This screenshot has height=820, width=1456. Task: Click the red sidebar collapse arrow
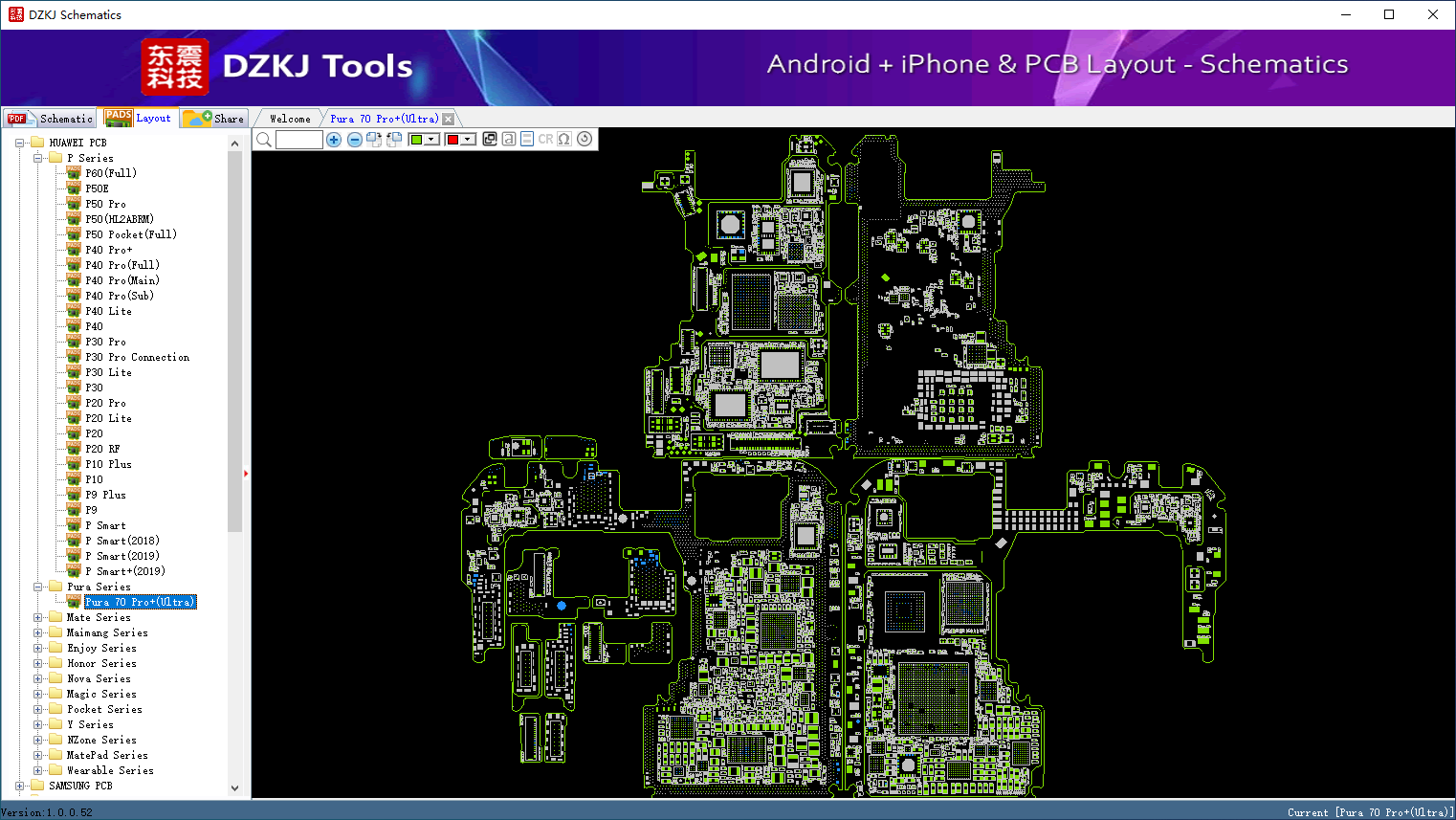pos(246,473)
